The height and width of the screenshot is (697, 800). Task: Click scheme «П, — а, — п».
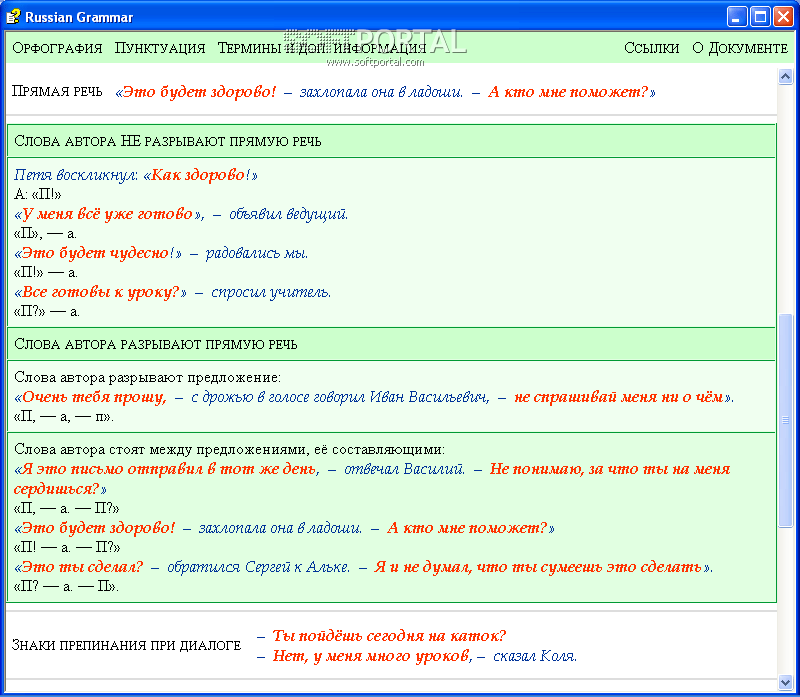point(64,416)
